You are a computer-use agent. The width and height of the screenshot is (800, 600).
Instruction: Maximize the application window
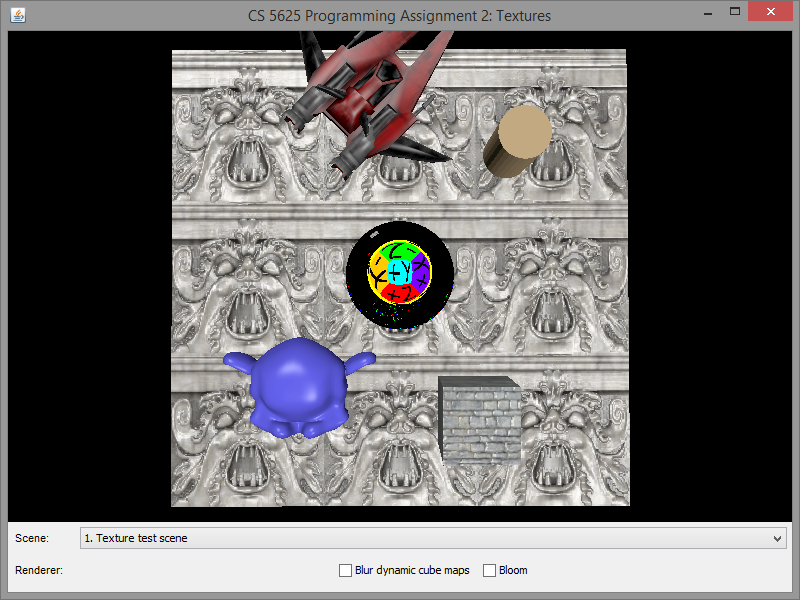coord(735,12)
